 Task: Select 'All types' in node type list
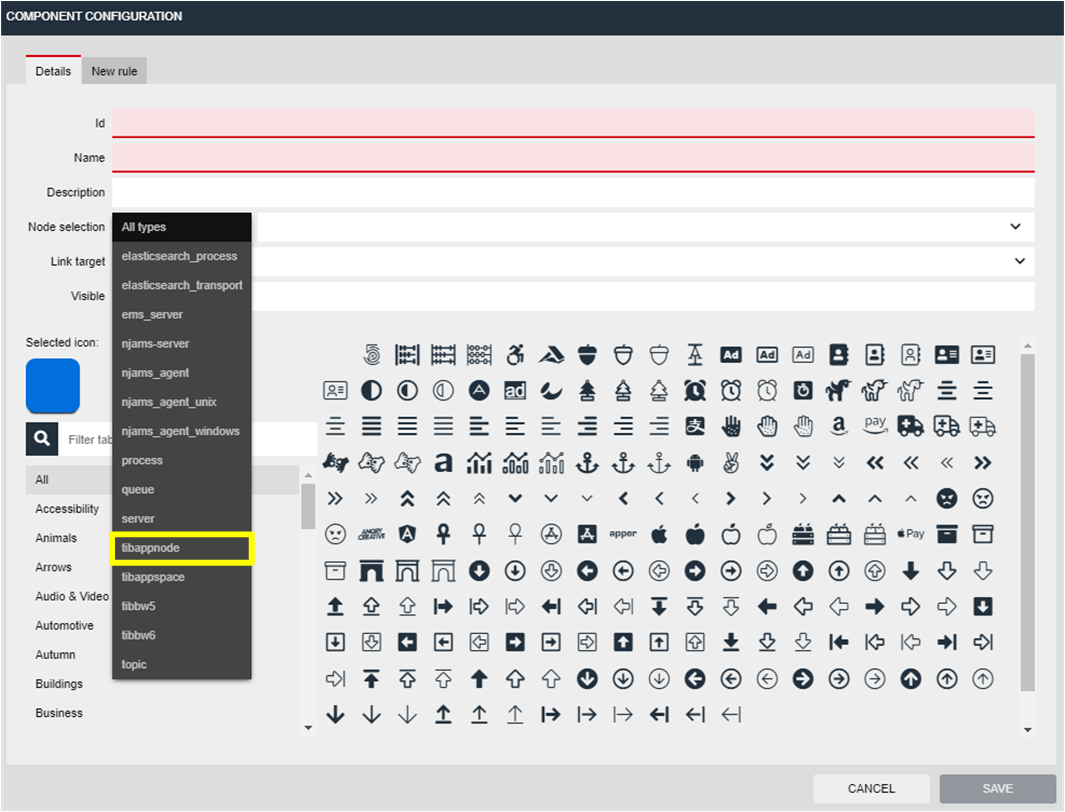tap(181, 227)
